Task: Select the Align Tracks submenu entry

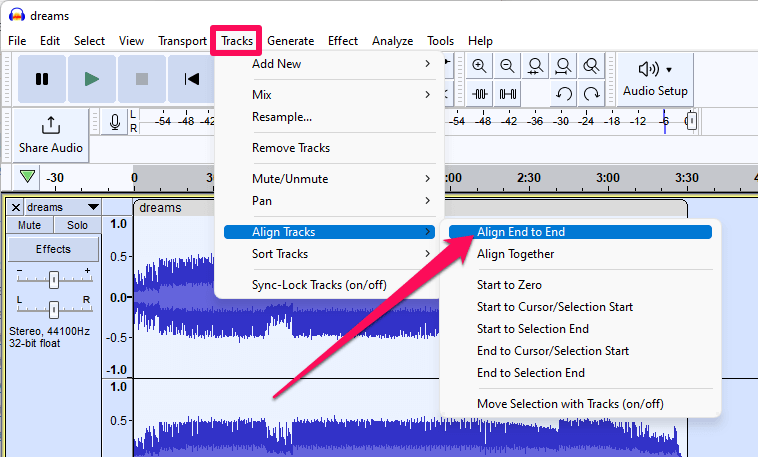Action: pos(329,232)
